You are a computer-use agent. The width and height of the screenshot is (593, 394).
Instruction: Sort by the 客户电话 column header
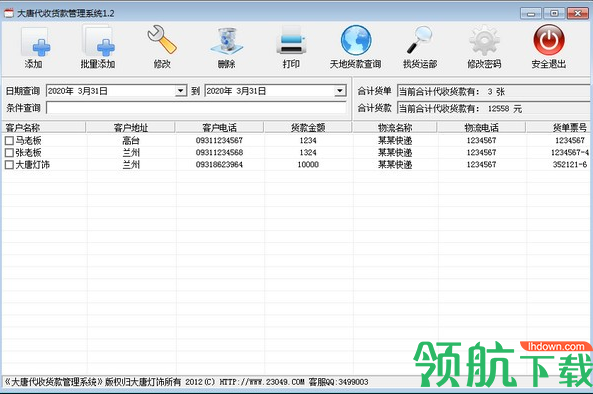[219, 127]
